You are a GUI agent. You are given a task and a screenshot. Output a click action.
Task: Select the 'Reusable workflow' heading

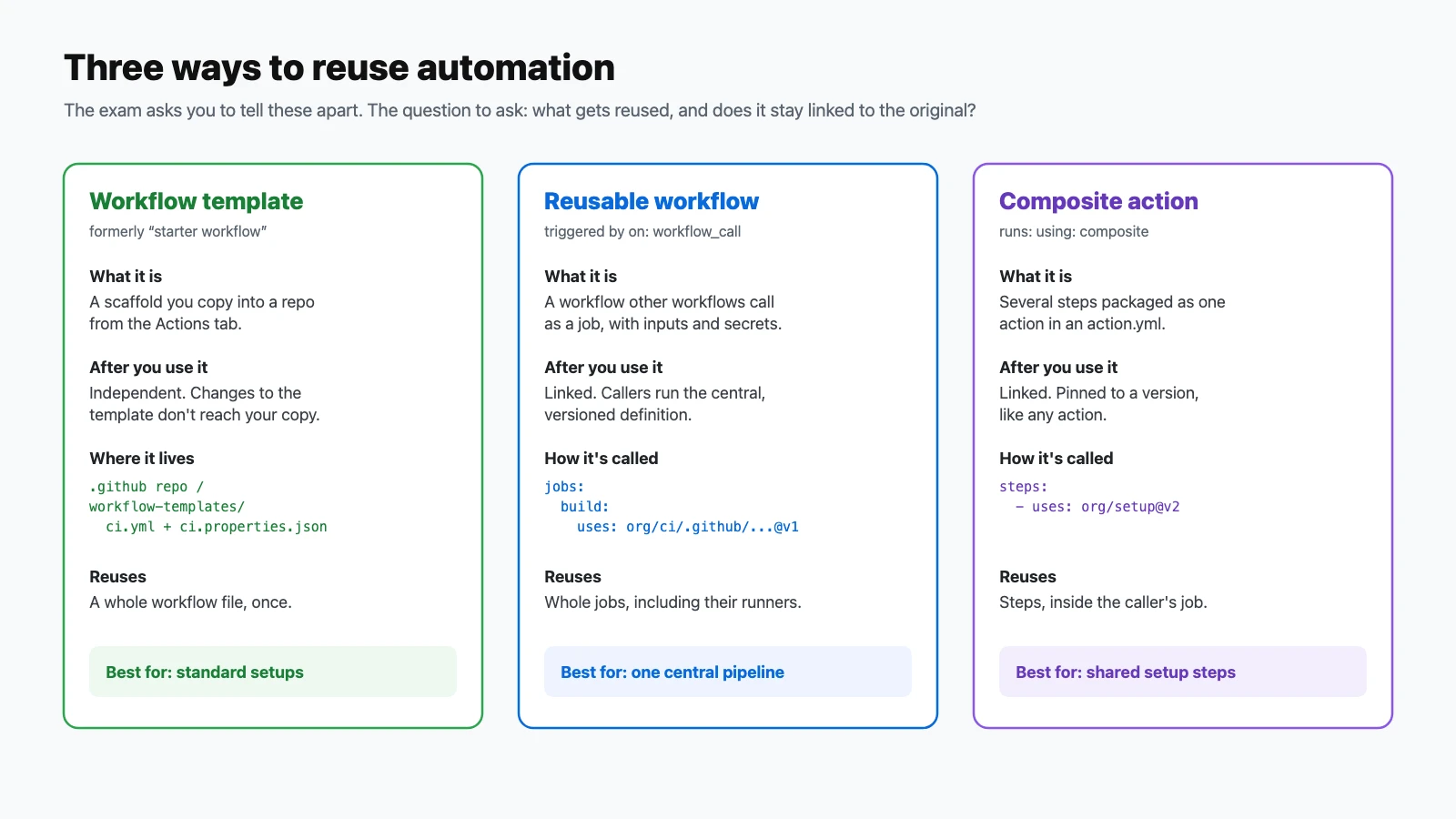tap(652, 201)
